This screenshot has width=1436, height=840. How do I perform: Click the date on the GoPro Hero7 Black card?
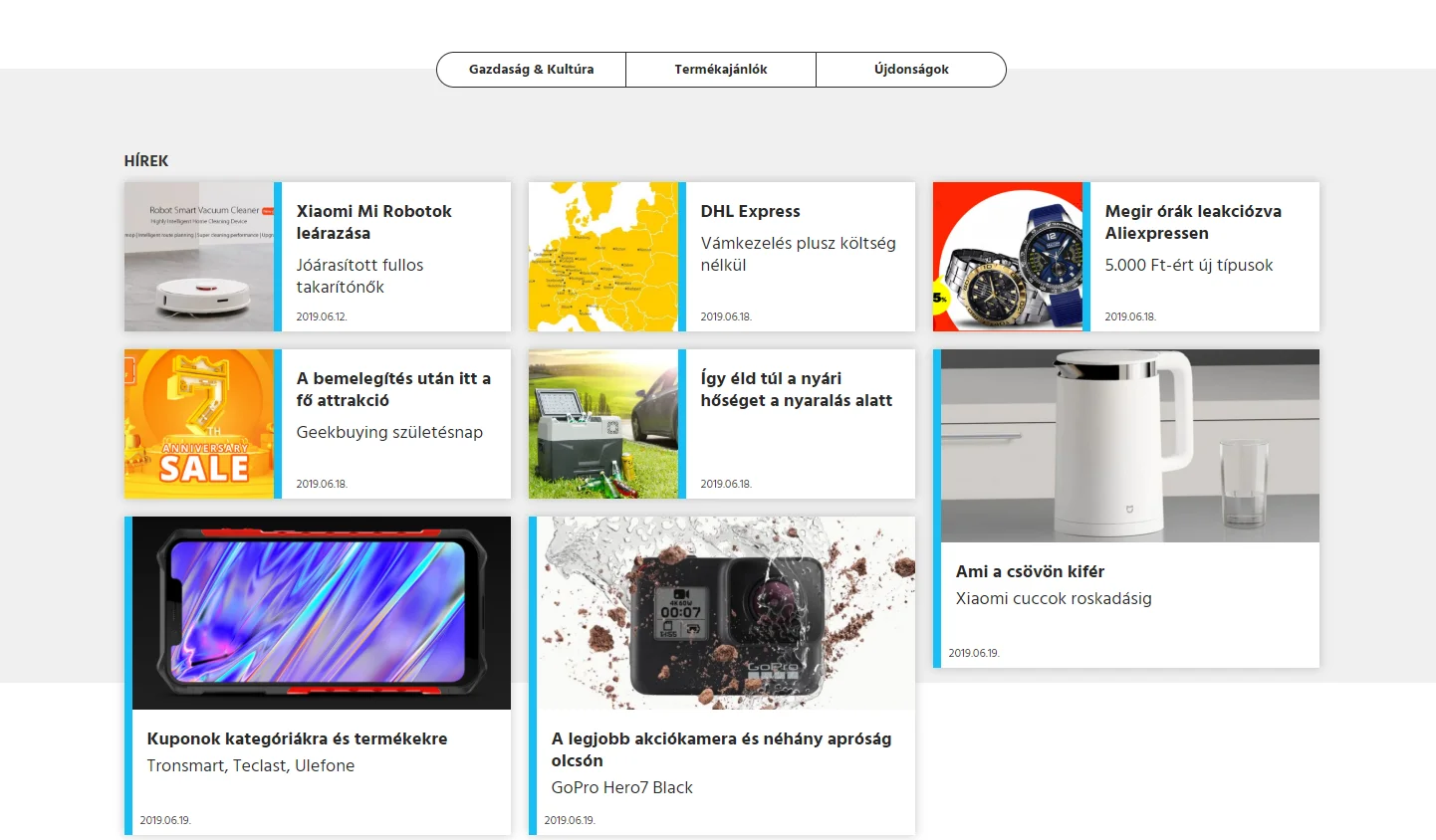(570, 820)
